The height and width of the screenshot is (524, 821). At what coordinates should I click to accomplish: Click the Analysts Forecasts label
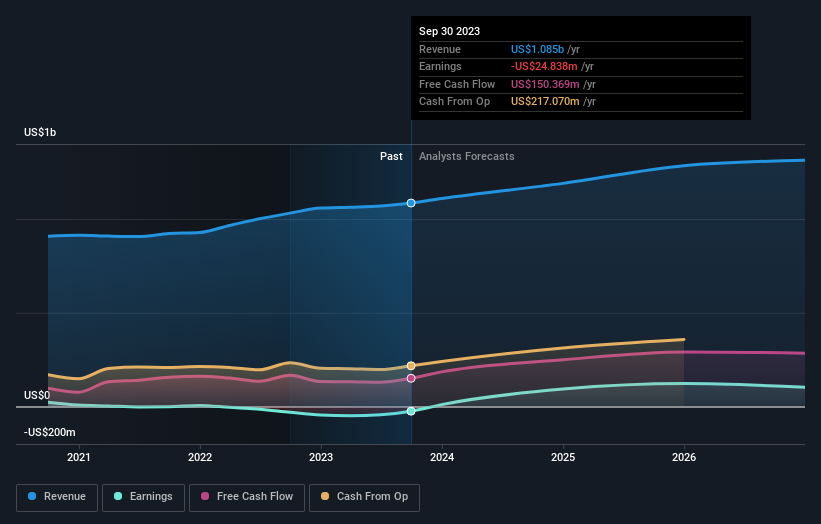coord(467,157)
